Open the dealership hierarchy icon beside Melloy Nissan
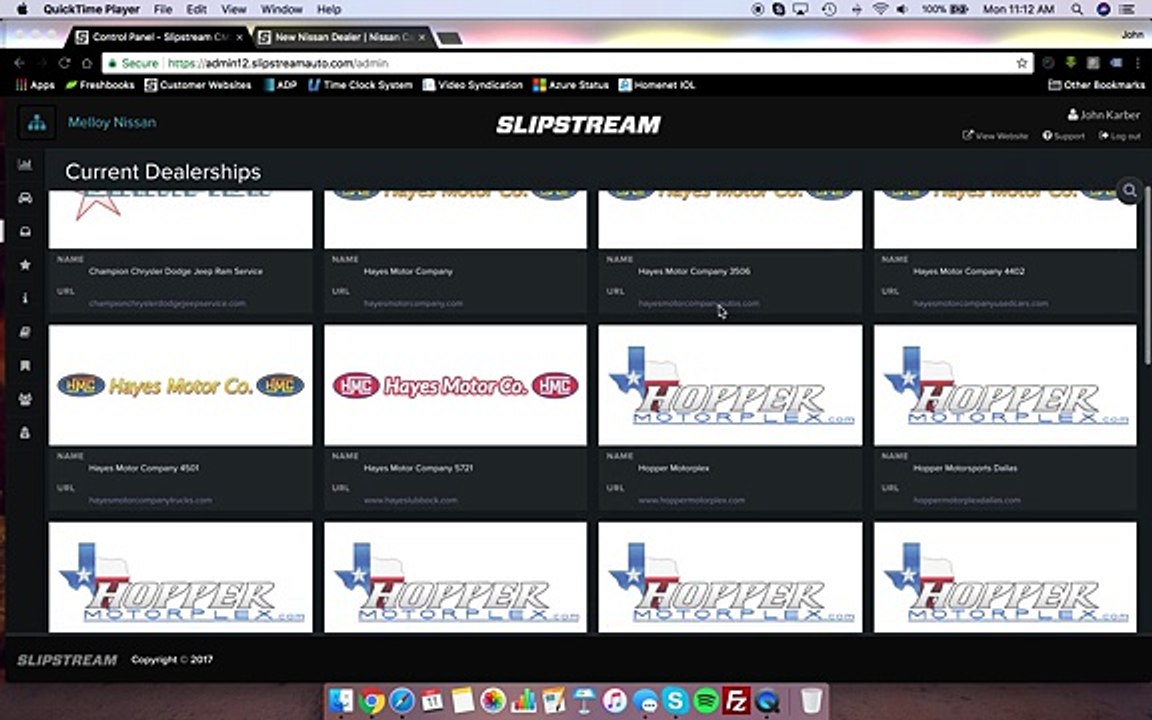The height and width of the screenshot is (720, 1152). (x=37, y=123)
